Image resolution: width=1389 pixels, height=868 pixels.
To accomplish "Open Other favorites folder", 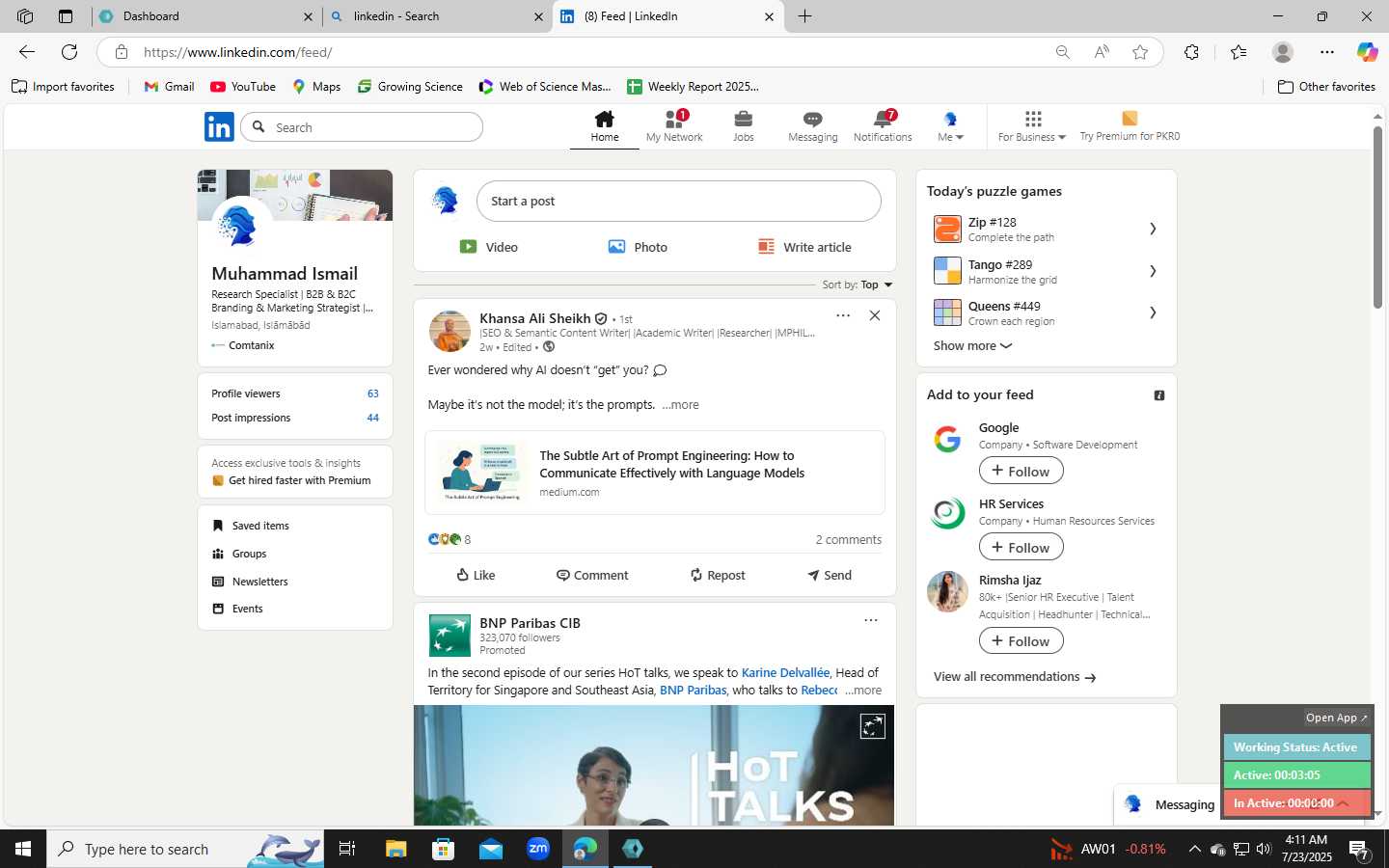I will click(1326, 87).
